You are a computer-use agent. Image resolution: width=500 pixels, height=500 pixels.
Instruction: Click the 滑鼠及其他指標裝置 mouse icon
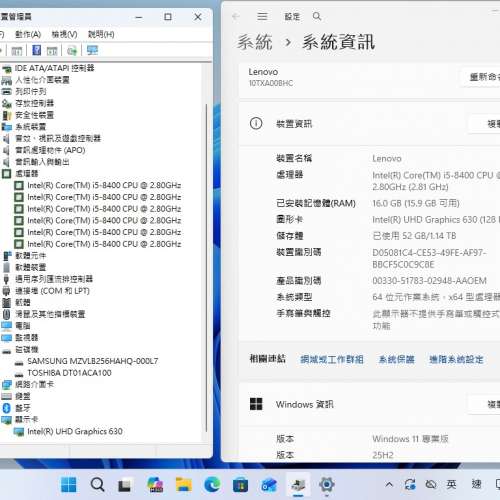(x=7, y=314)
